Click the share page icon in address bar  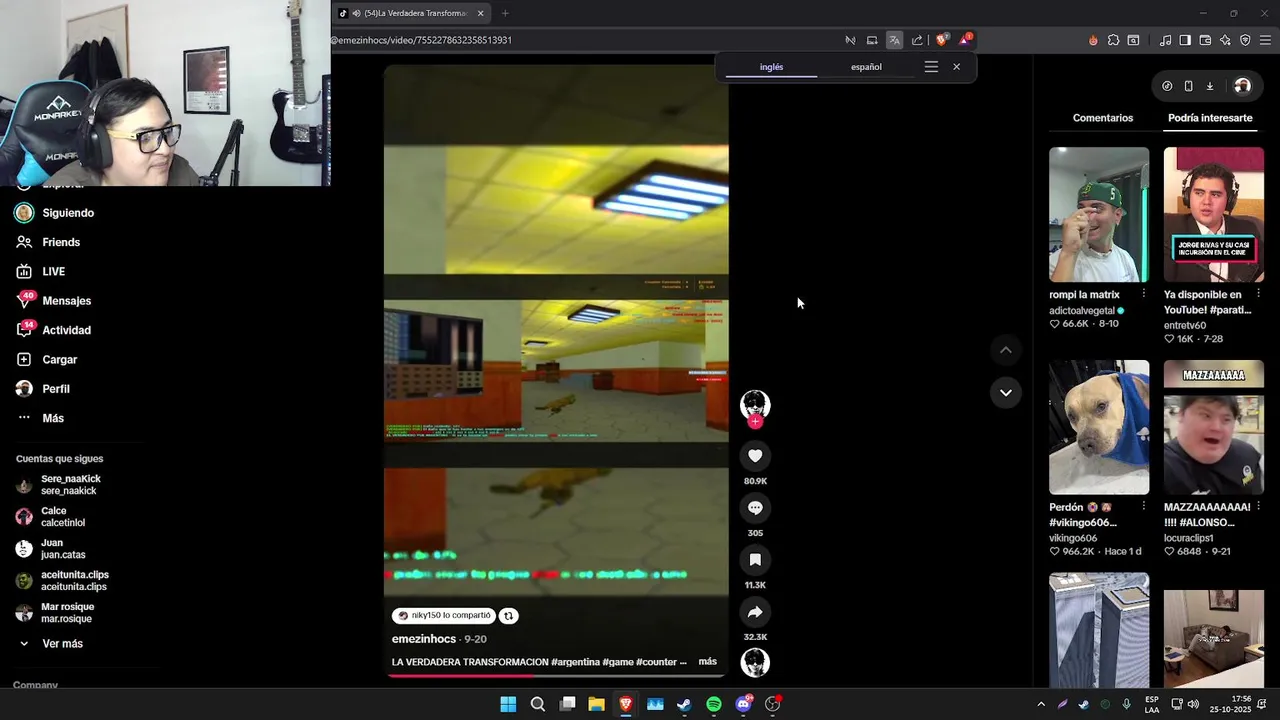pos(917,40)
